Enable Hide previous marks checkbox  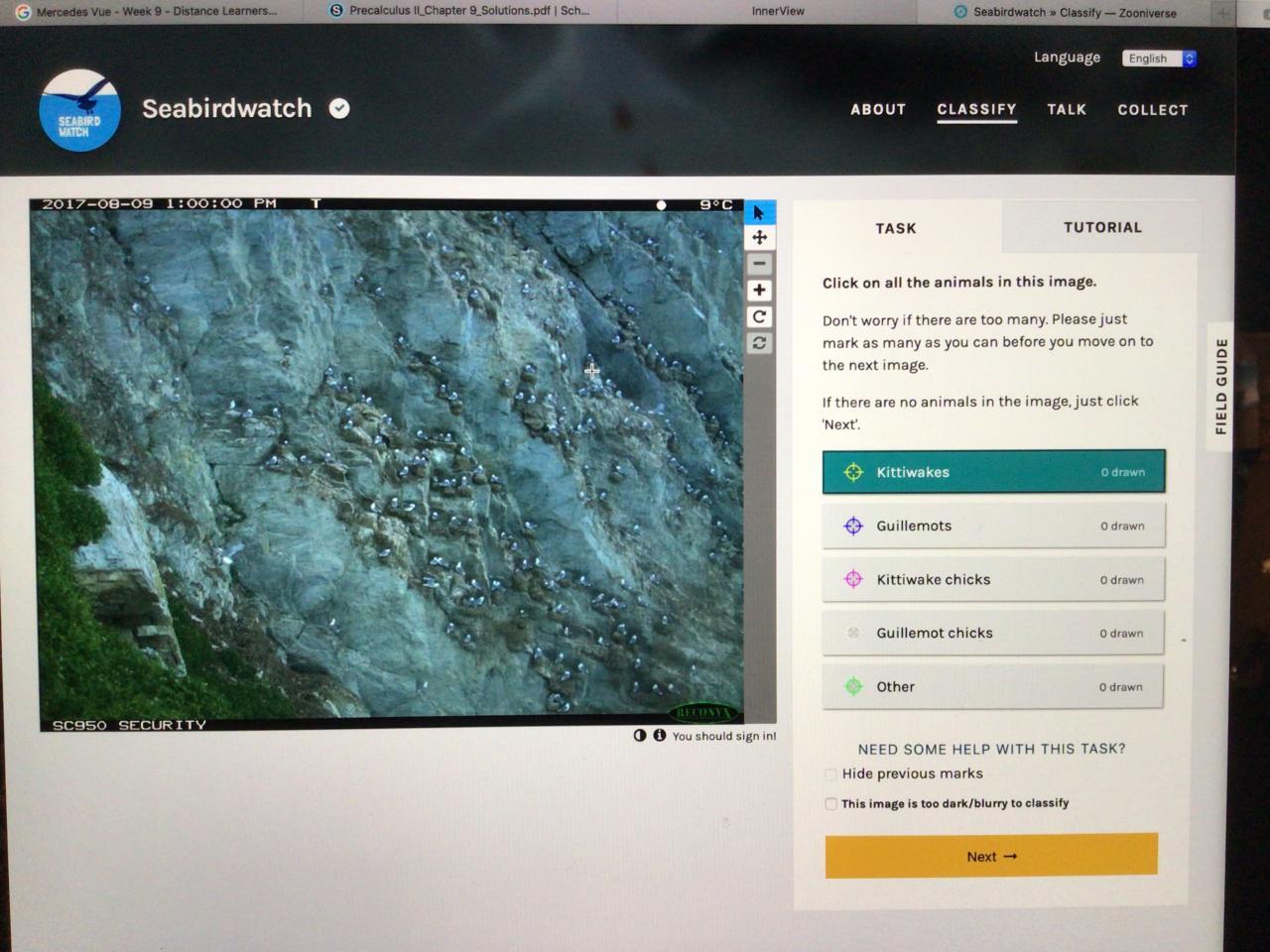[830, 774]
